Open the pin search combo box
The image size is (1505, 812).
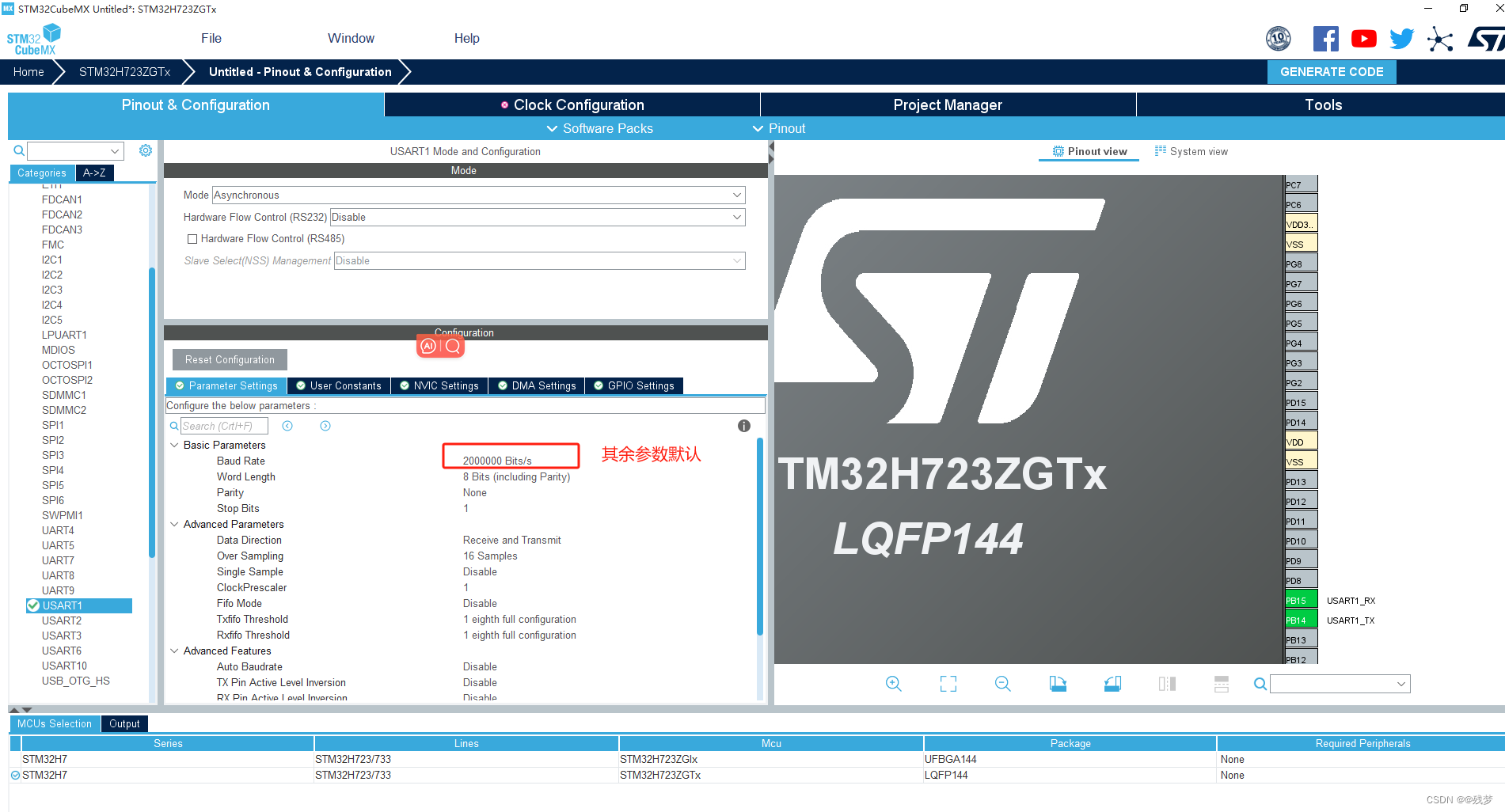click(1340, 684)
